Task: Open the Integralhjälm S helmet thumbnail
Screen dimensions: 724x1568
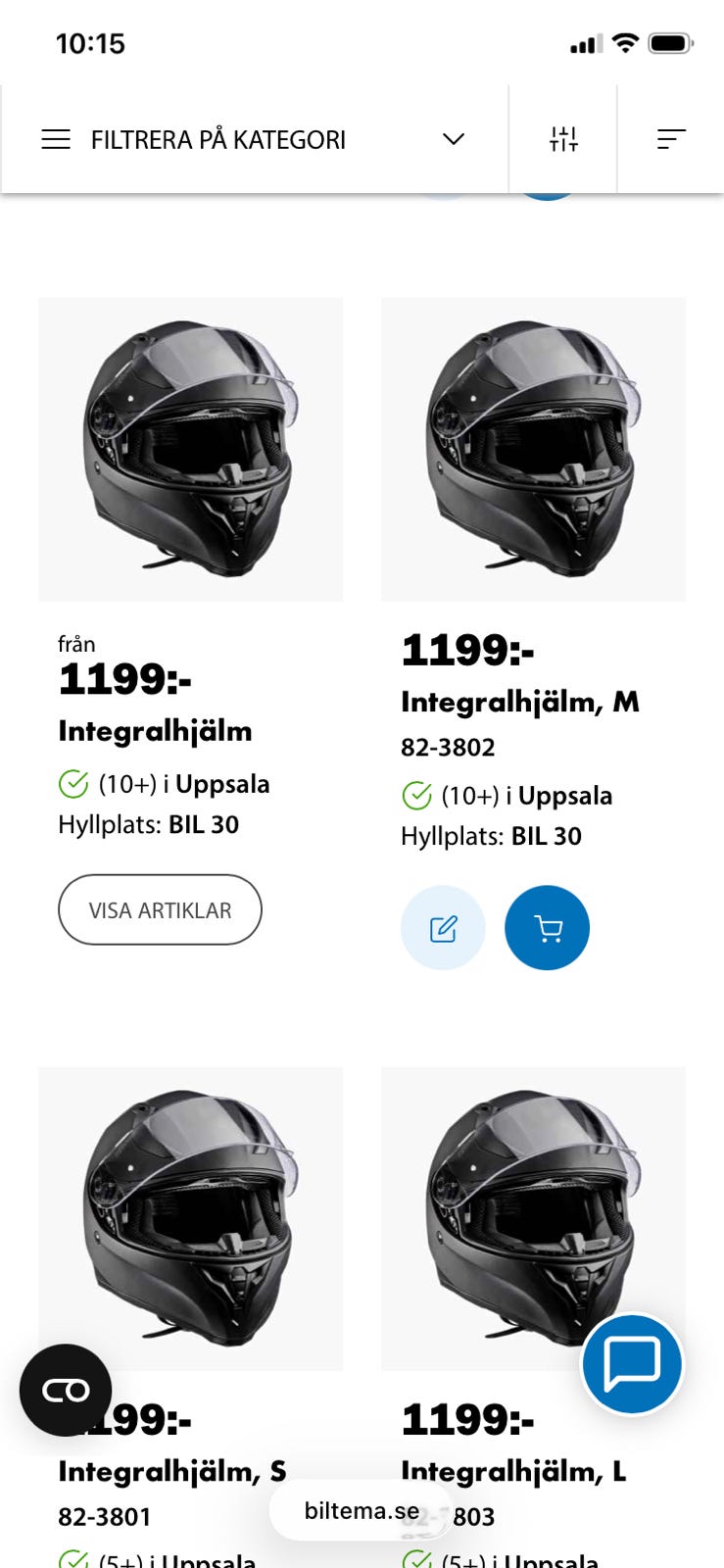Action: (191, 1218)
